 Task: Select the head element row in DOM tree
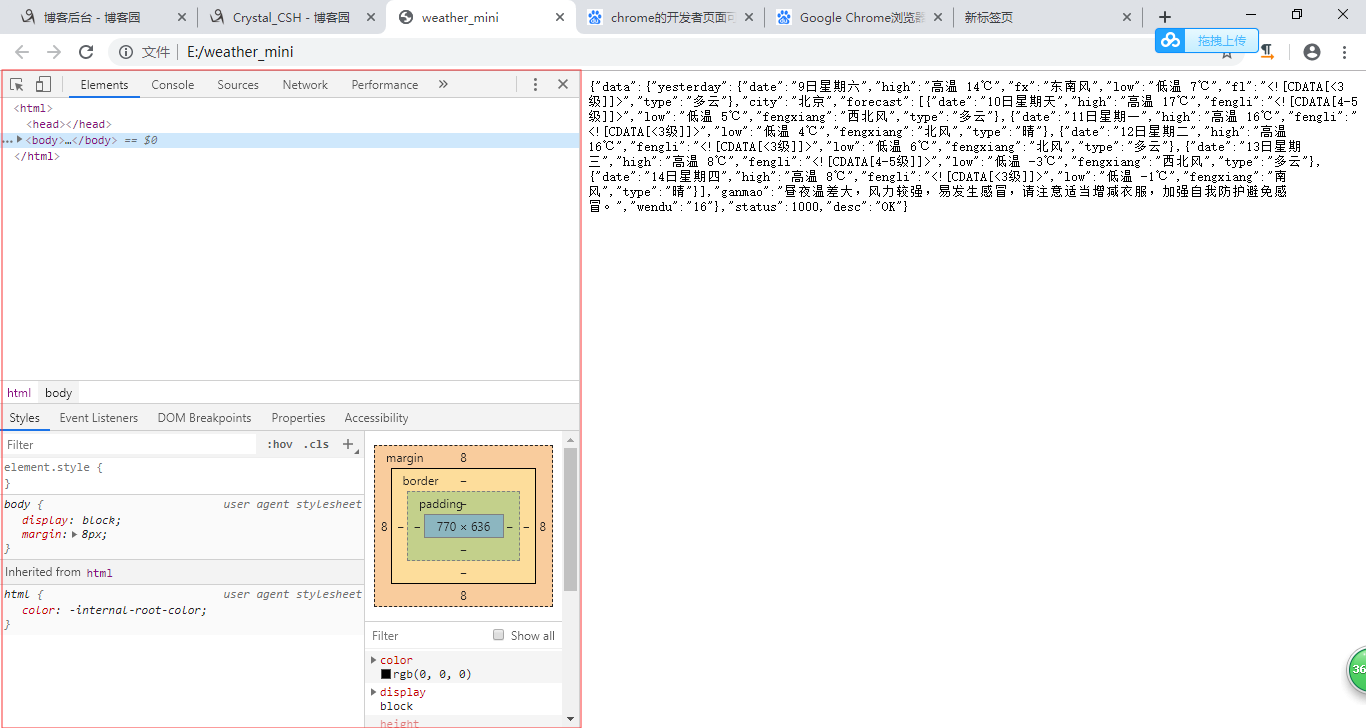(x=290, y=124)
